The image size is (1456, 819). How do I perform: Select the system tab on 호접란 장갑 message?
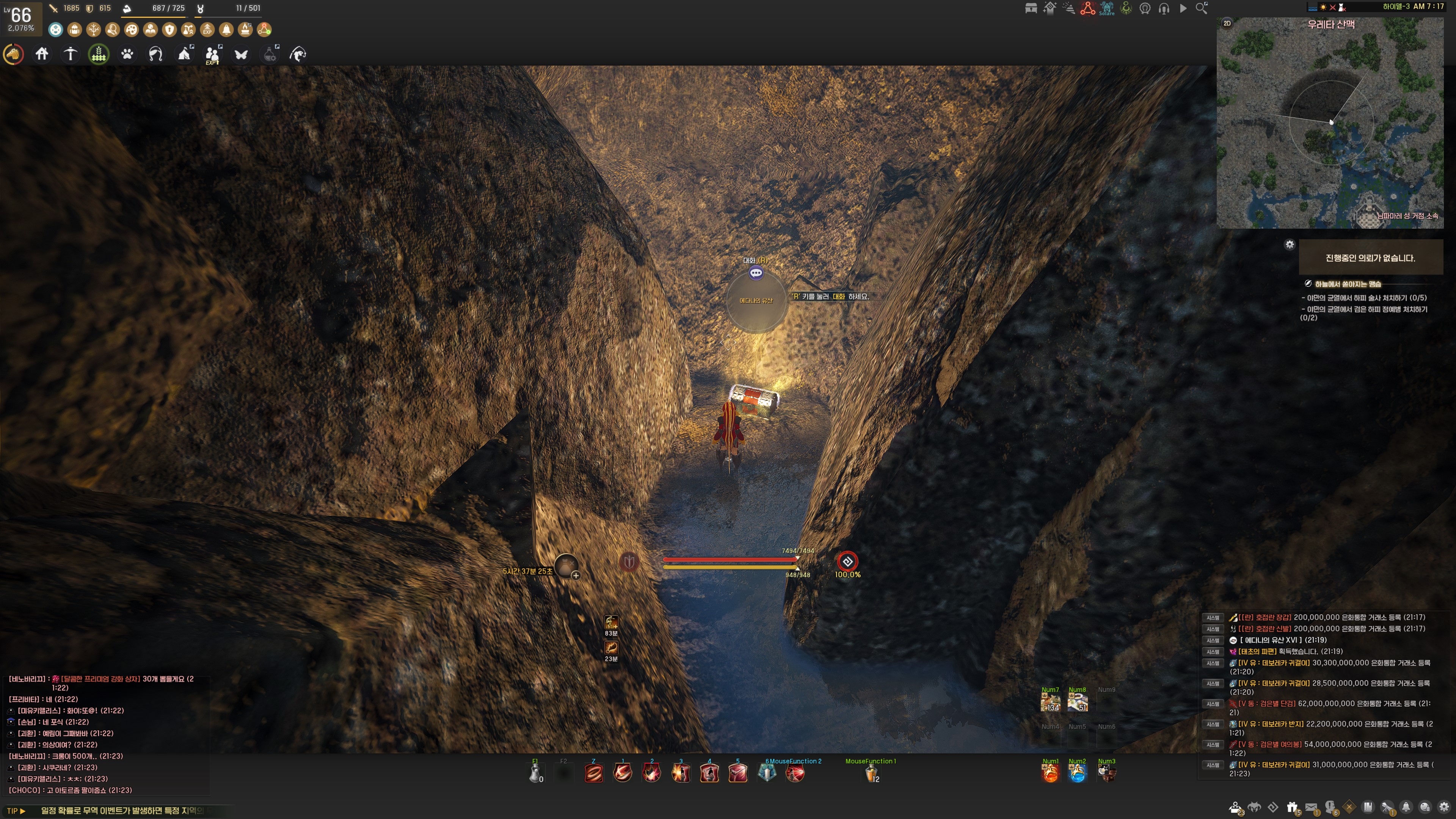(1213, 618)
